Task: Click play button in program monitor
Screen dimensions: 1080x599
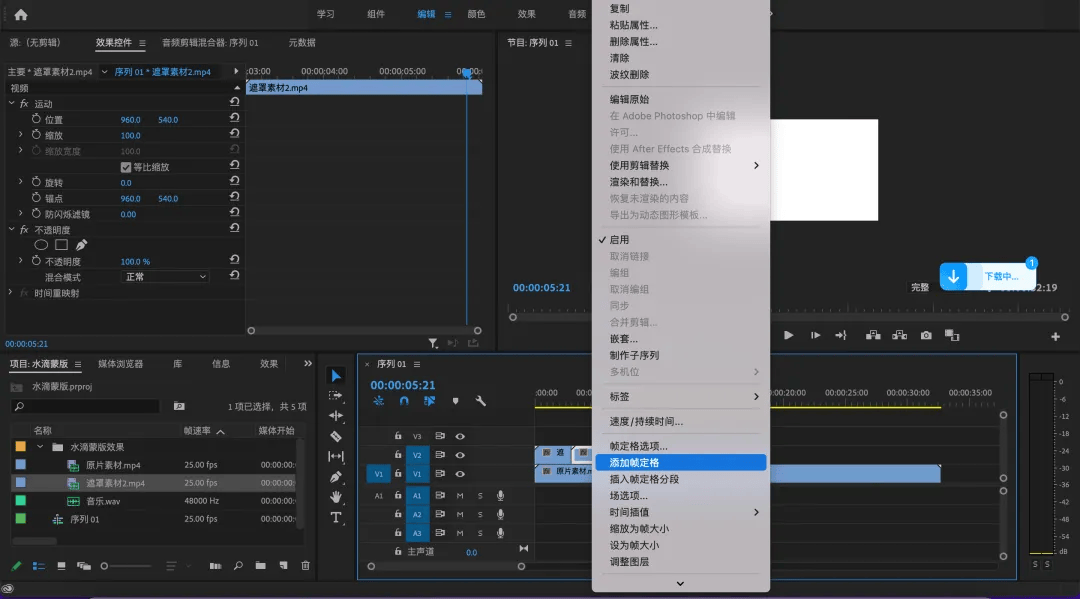Action: click(x=789, y=335)
